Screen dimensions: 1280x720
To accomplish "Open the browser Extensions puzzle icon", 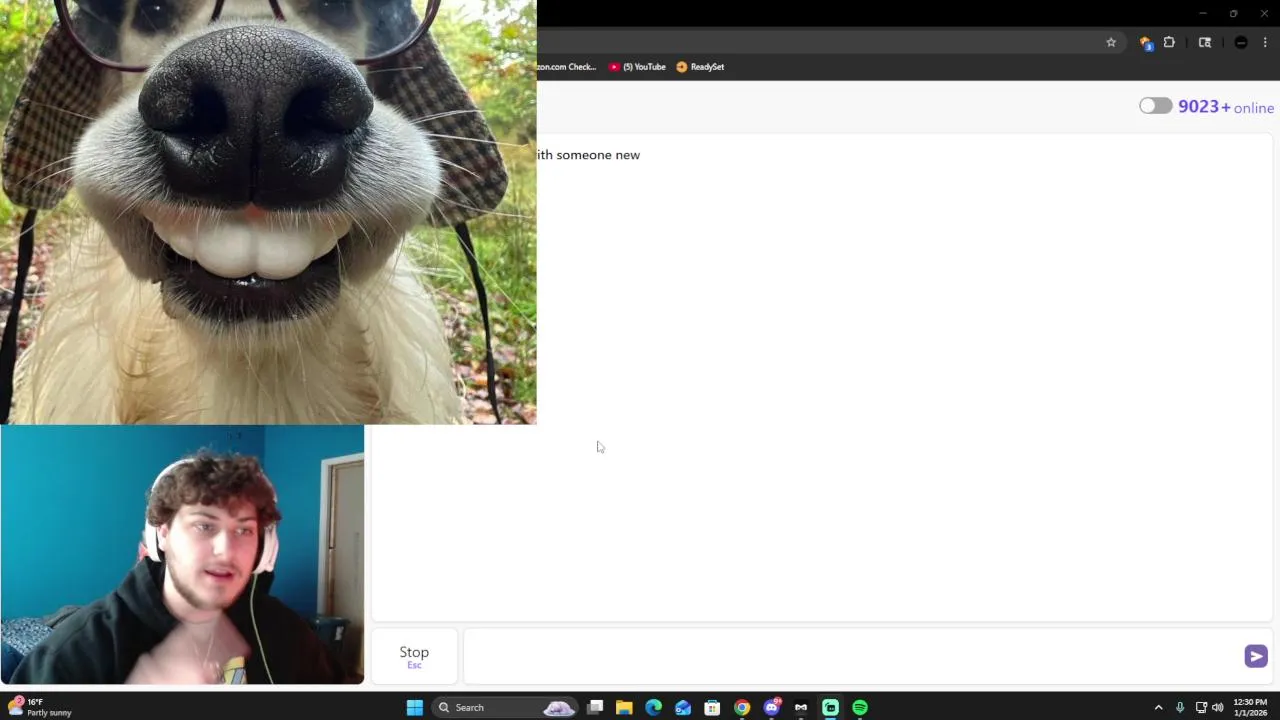I will [x=1169, y=42].
